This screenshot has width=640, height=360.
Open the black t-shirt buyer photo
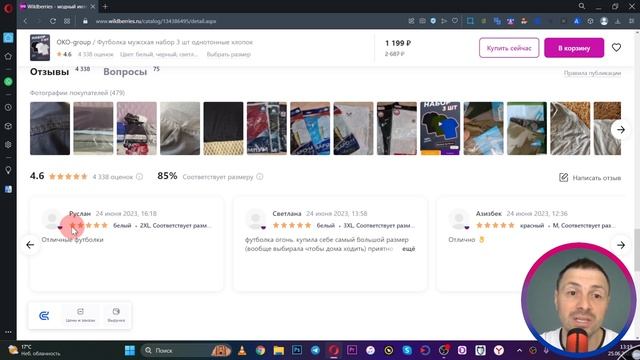(x=223, y=128)
